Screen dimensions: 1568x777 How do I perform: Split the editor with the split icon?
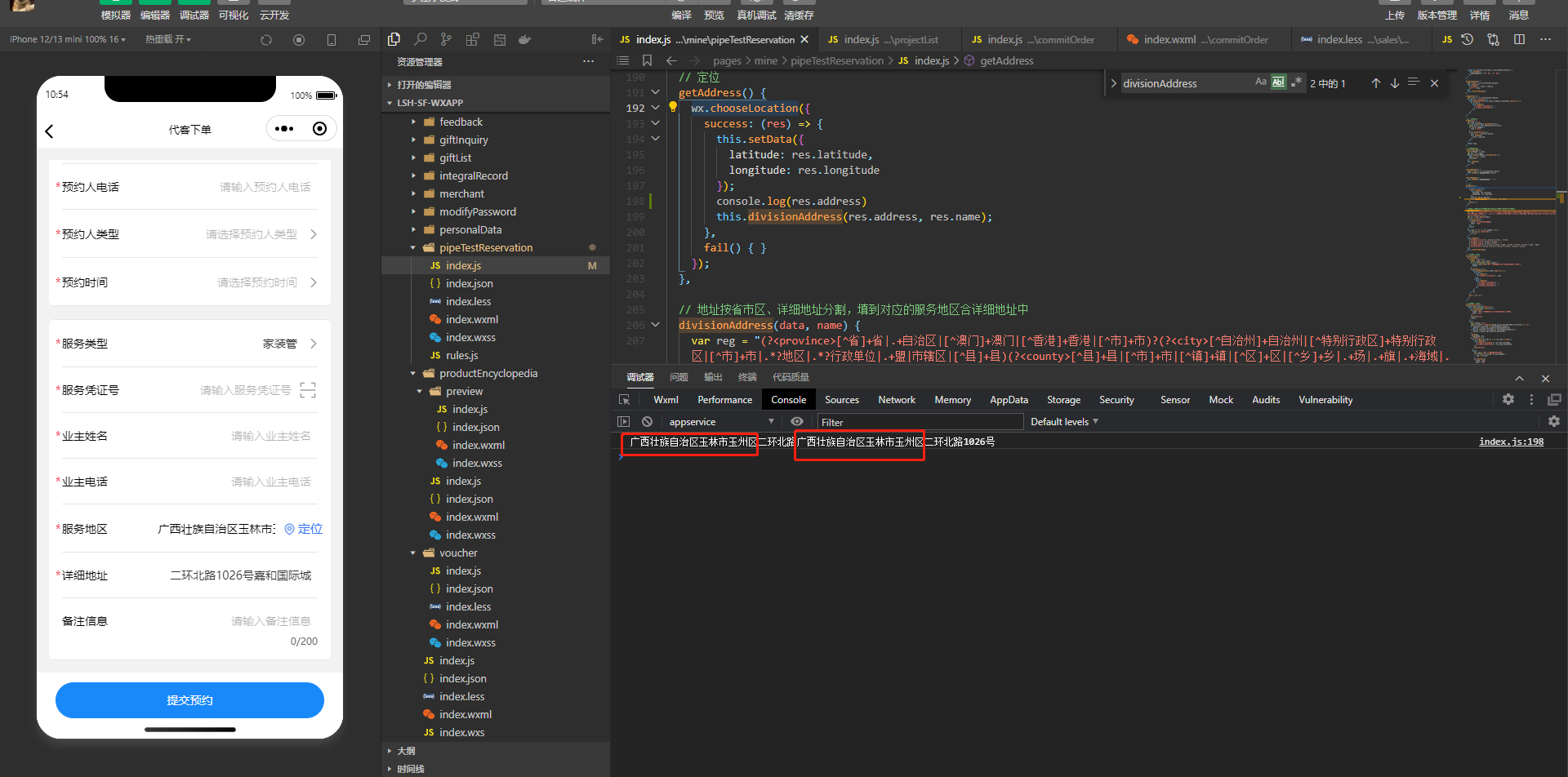(x=1519, y=39)
